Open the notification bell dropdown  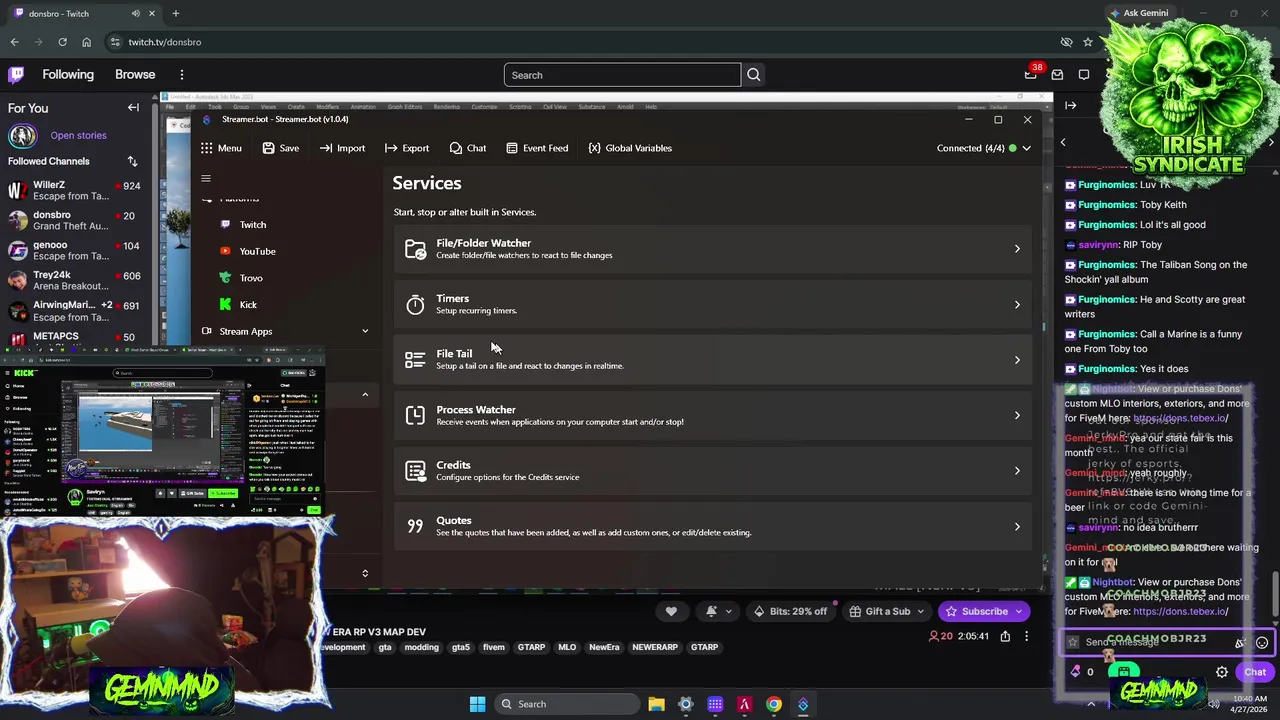pos(719,611)
